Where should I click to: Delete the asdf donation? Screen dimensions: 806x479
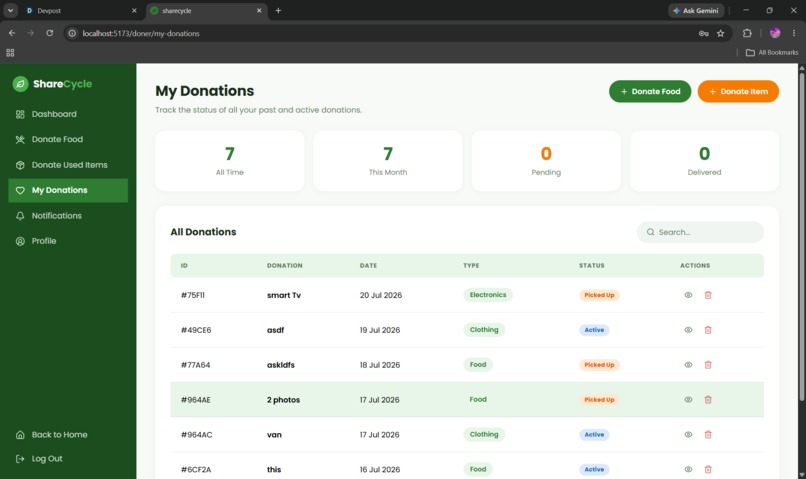pyautogui.click(x=708, y=330)
